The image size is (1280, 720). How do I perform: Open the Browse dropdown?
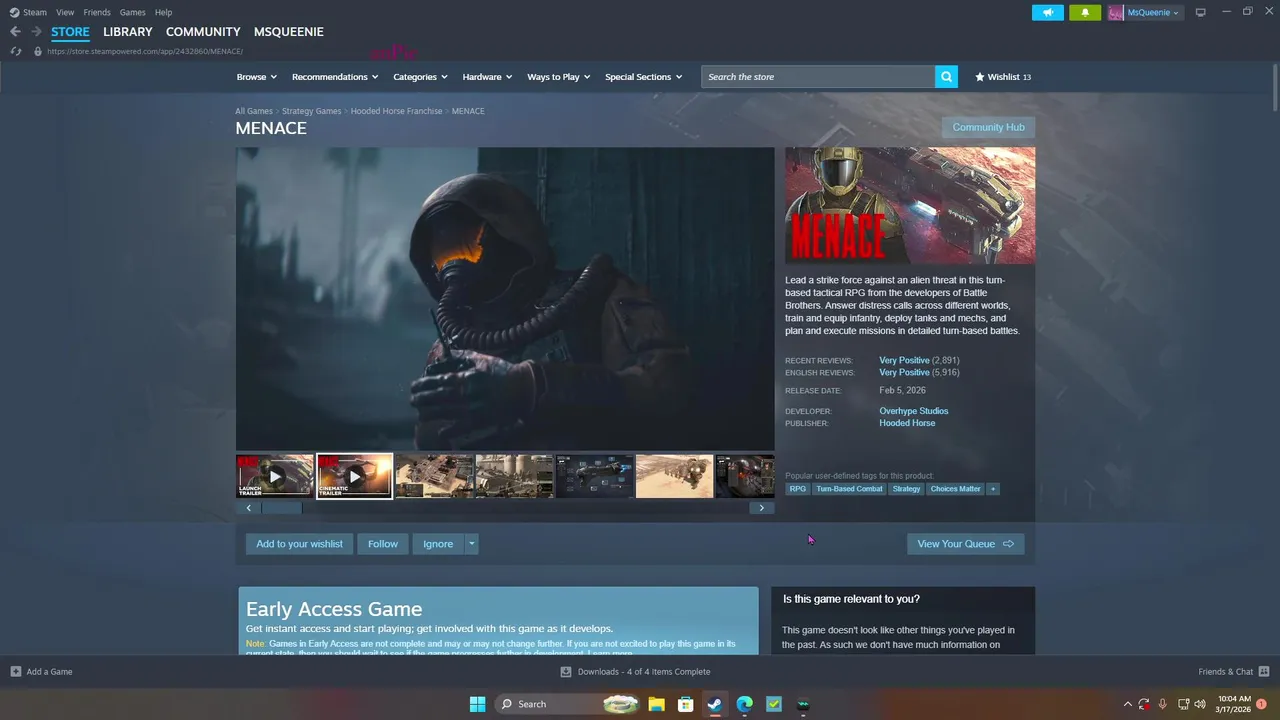(x=257, y=77)
